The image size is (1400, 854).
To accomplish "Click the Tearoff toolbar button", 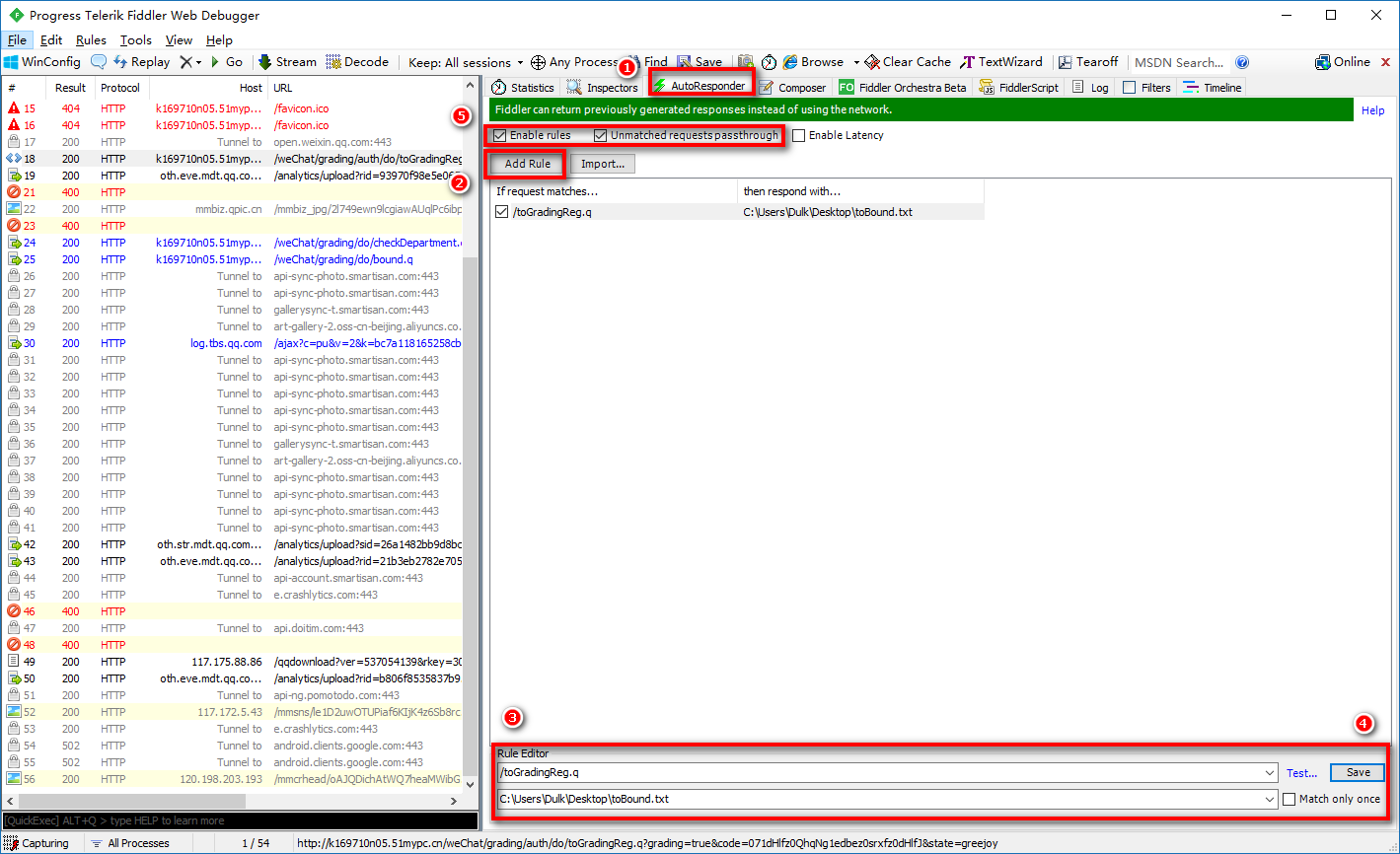I will (1088, 62).
